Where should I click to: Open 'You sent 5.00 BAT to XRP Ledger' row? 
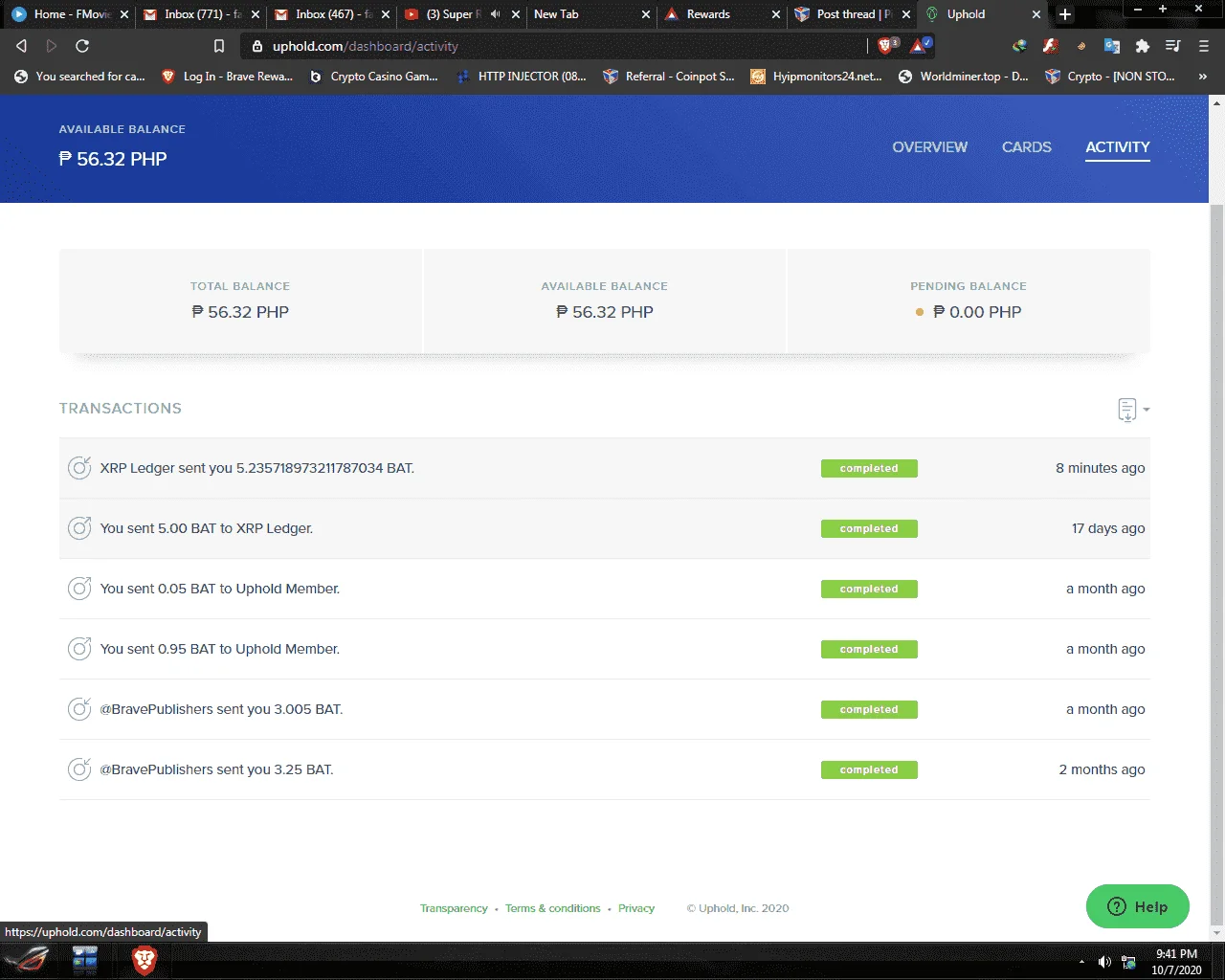[604, 528]
